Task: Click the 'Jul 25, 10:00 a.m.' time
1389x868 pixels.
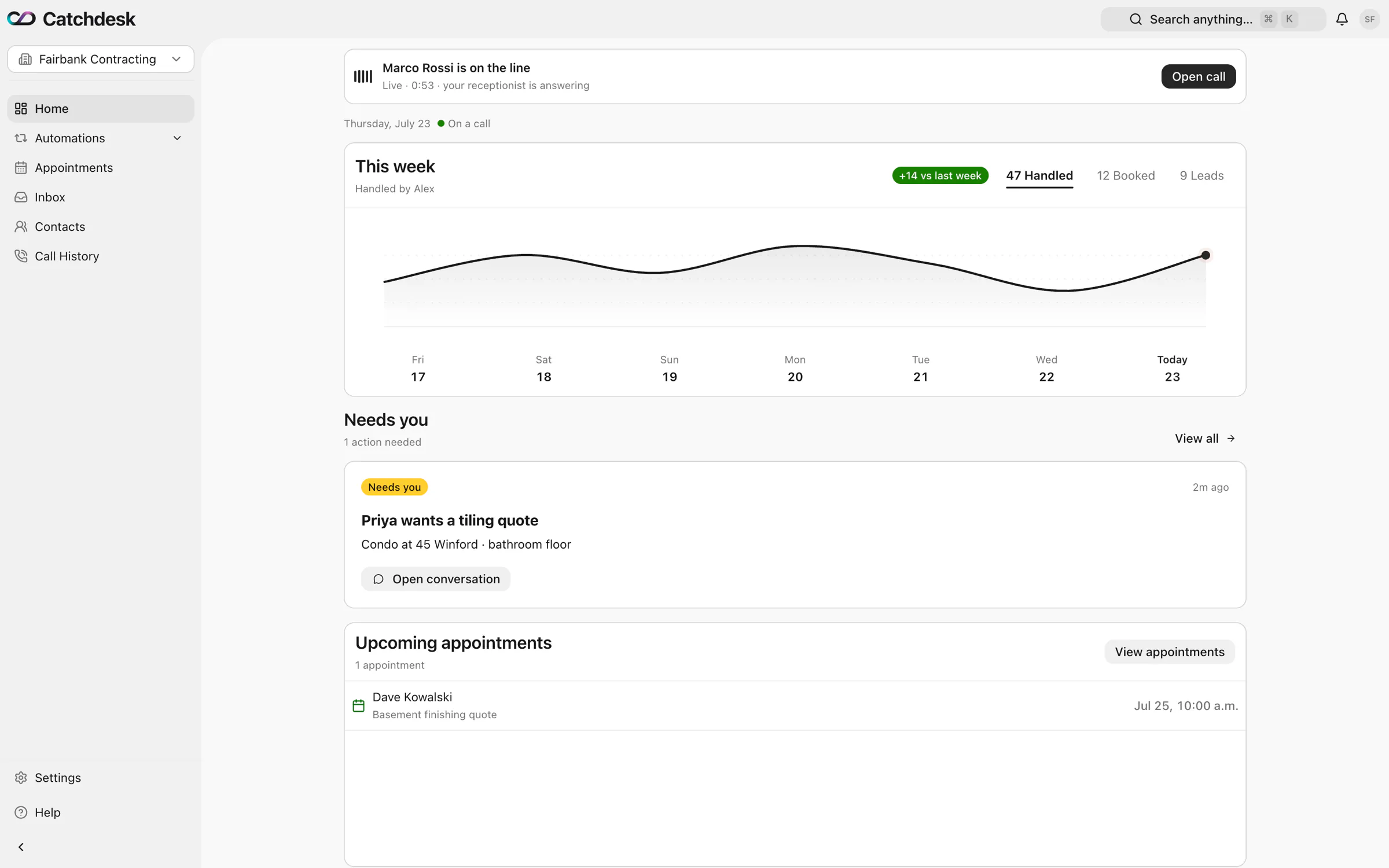Action: click(x=1186, y=706)
